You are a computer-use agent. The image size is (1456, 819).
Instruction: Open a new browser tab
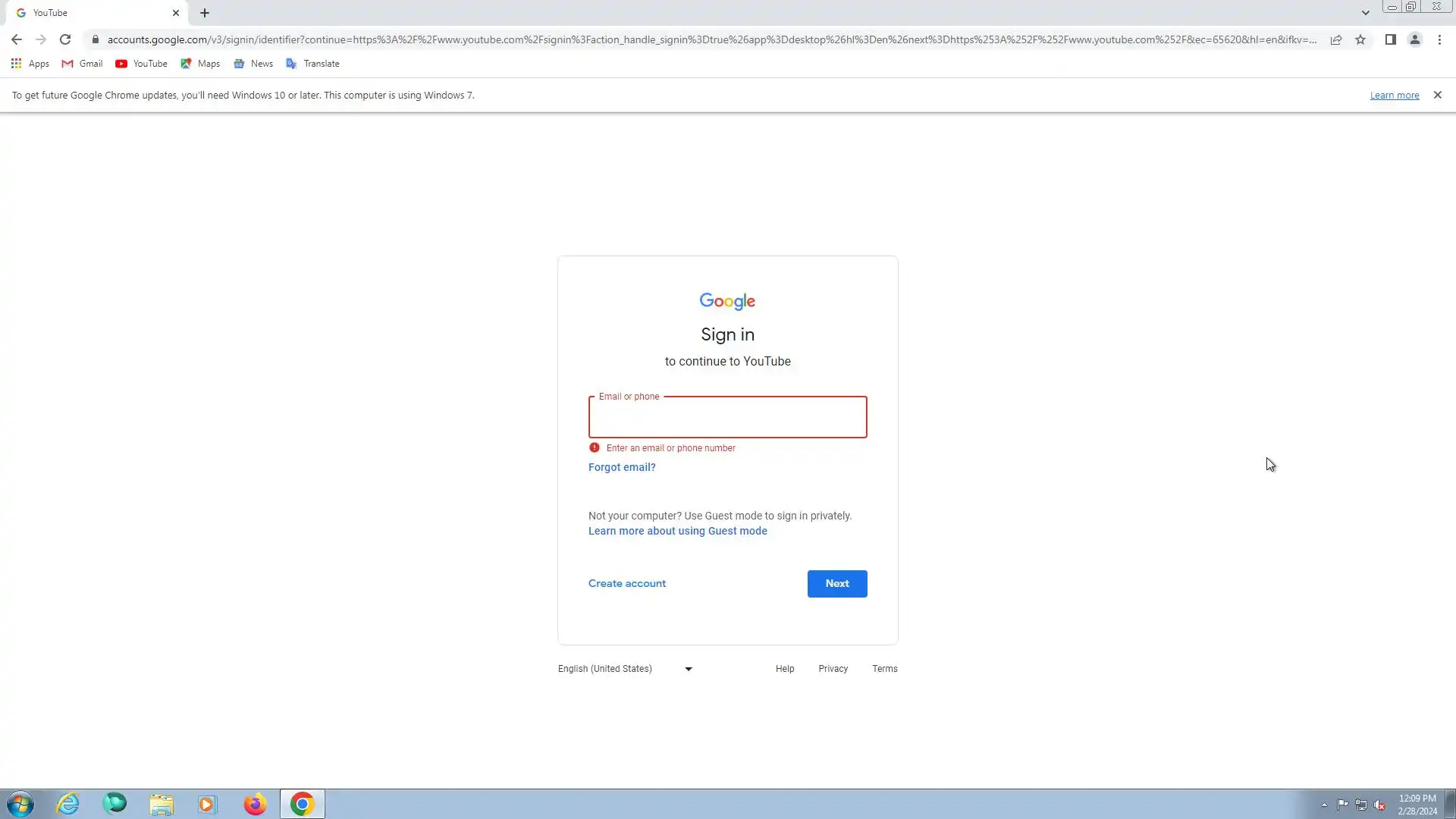pyautogui.click(x=205, y=13)
